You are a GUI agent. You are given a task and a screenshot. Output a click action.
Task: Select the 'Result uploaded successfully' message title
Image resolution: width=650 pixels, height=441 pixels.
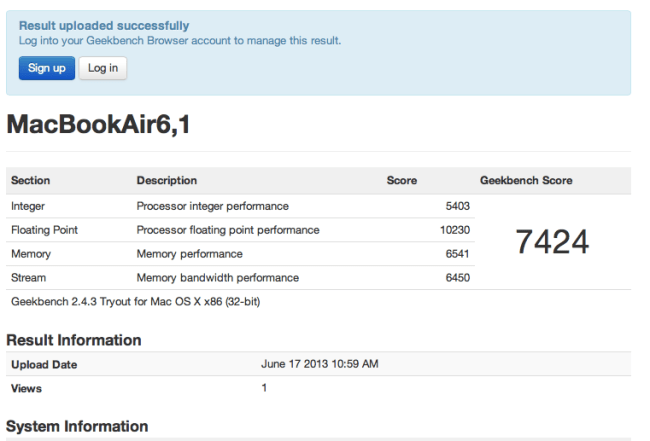click(104, 25)
